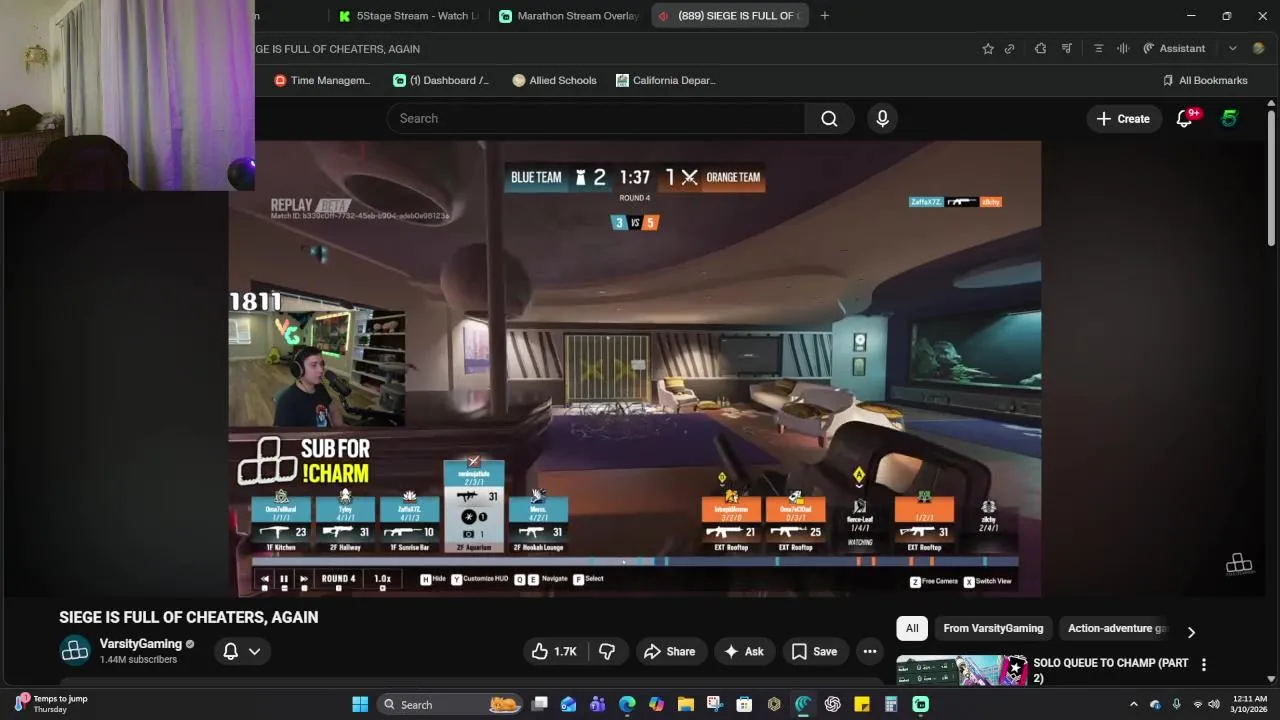
Task: Open the YouTube account avatar menu
Action: pyautogui.click(x=1230, y=118)
